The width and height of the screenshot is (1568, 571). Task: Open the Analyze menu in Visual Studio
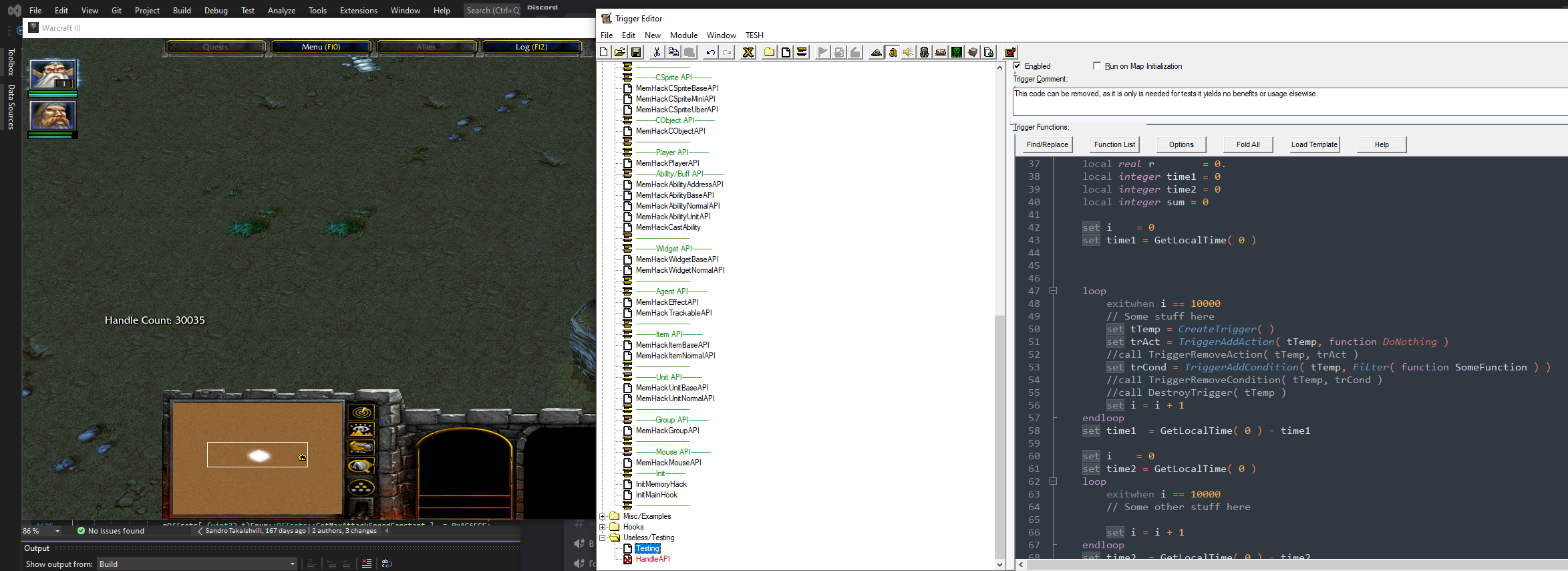[x=281, y=11]
